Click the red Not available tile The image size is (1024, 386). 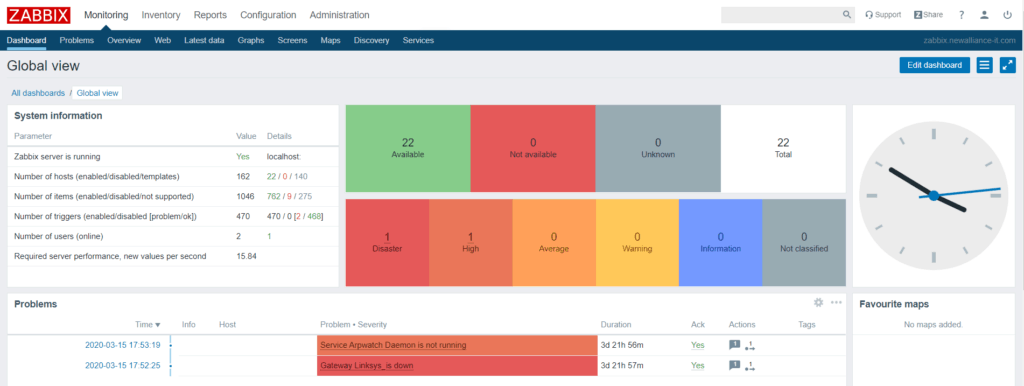click(x=533, y=148)
